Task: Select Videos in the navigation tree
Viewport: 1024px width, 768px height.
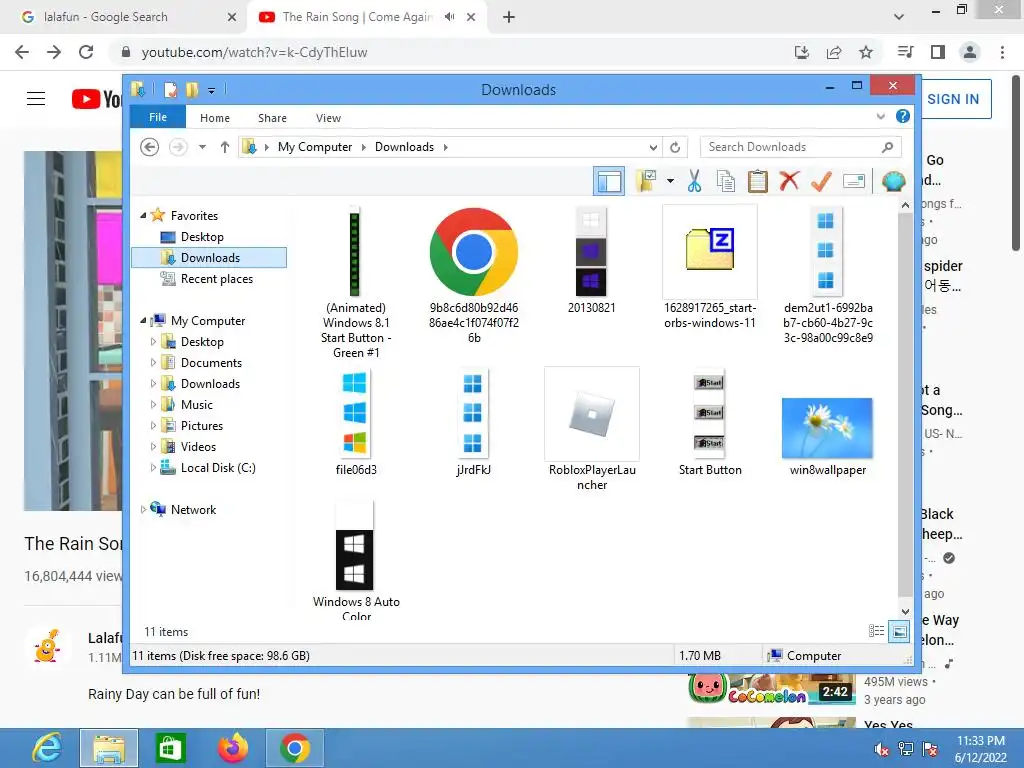Action: point(198,447)
